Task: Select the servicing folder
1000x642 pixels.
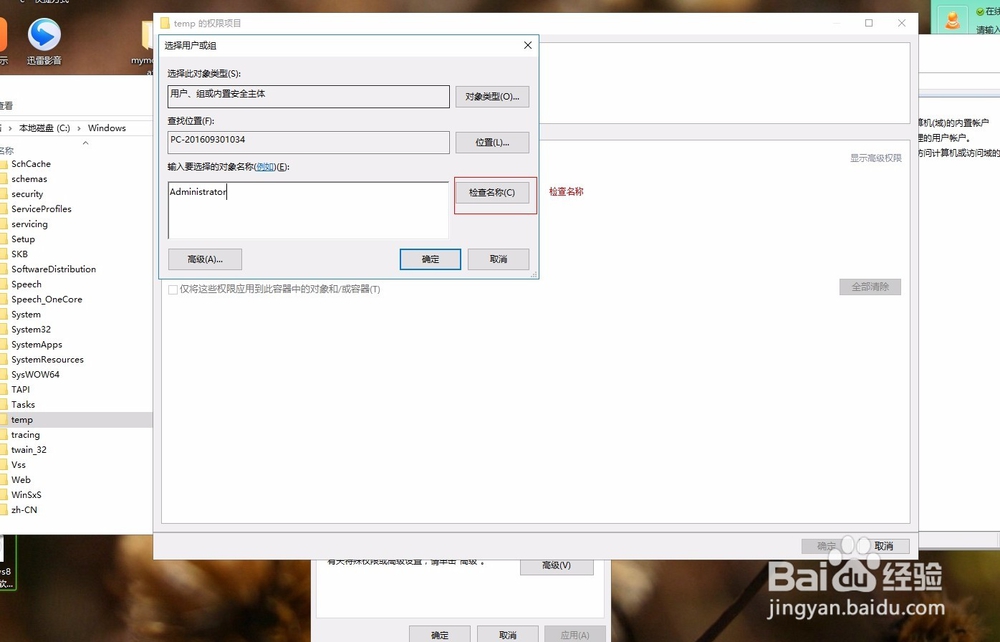Action: [29, 224]
